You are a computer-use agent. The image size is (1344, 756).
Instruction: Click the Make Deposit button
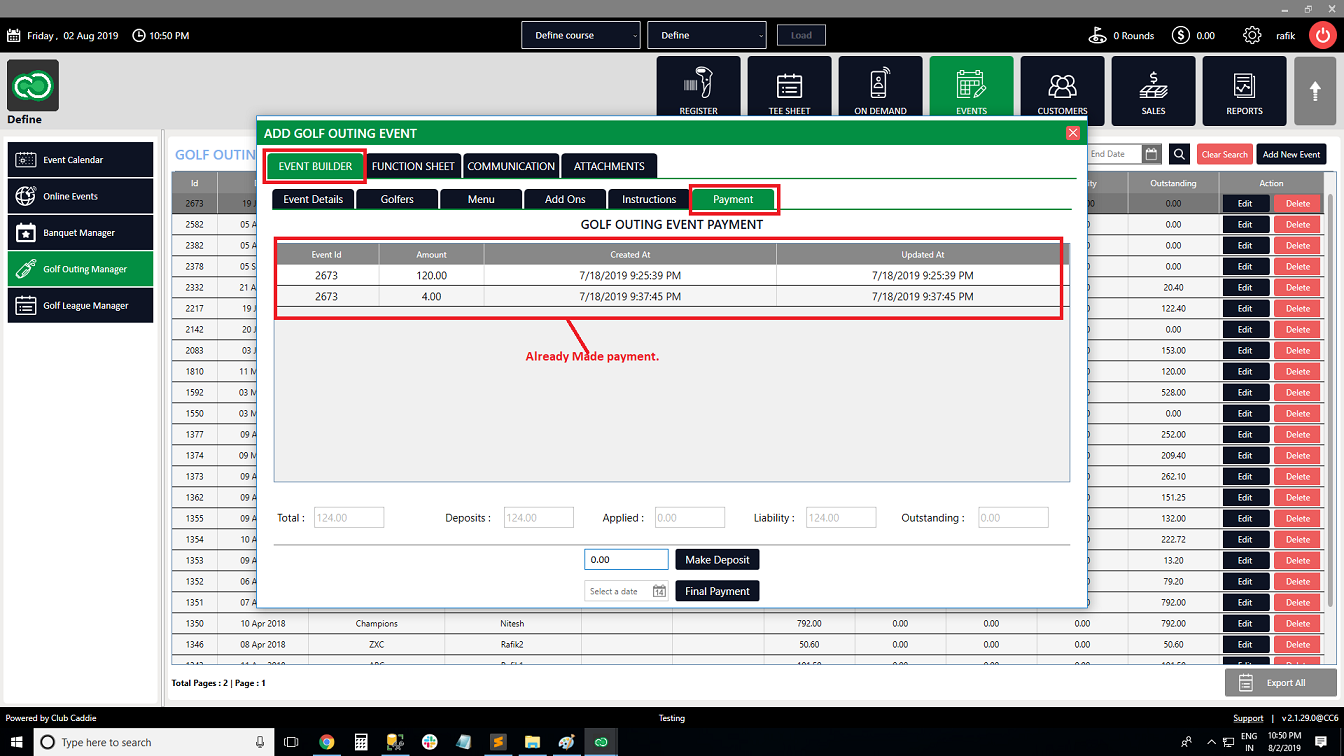pos(717,560)
